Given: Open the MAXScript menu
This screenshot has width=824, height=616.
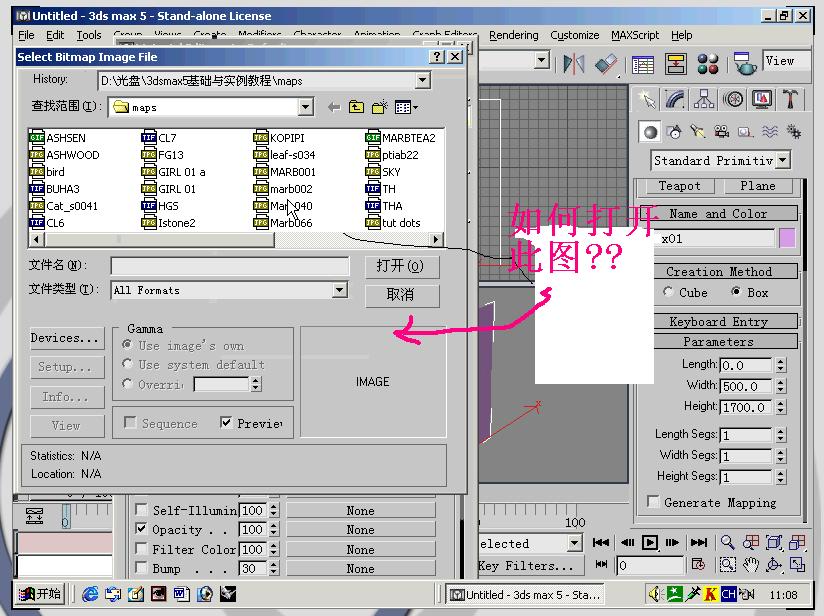Looking at the screenshot, I should [x=635, y=35].
